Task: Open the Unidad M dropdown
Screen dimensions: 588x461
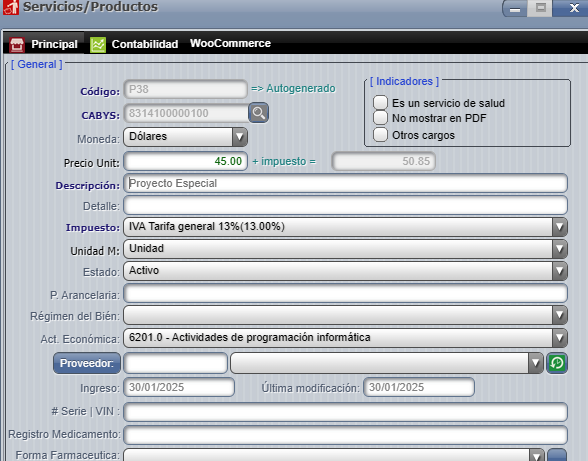Action: (x=345, y=249)
